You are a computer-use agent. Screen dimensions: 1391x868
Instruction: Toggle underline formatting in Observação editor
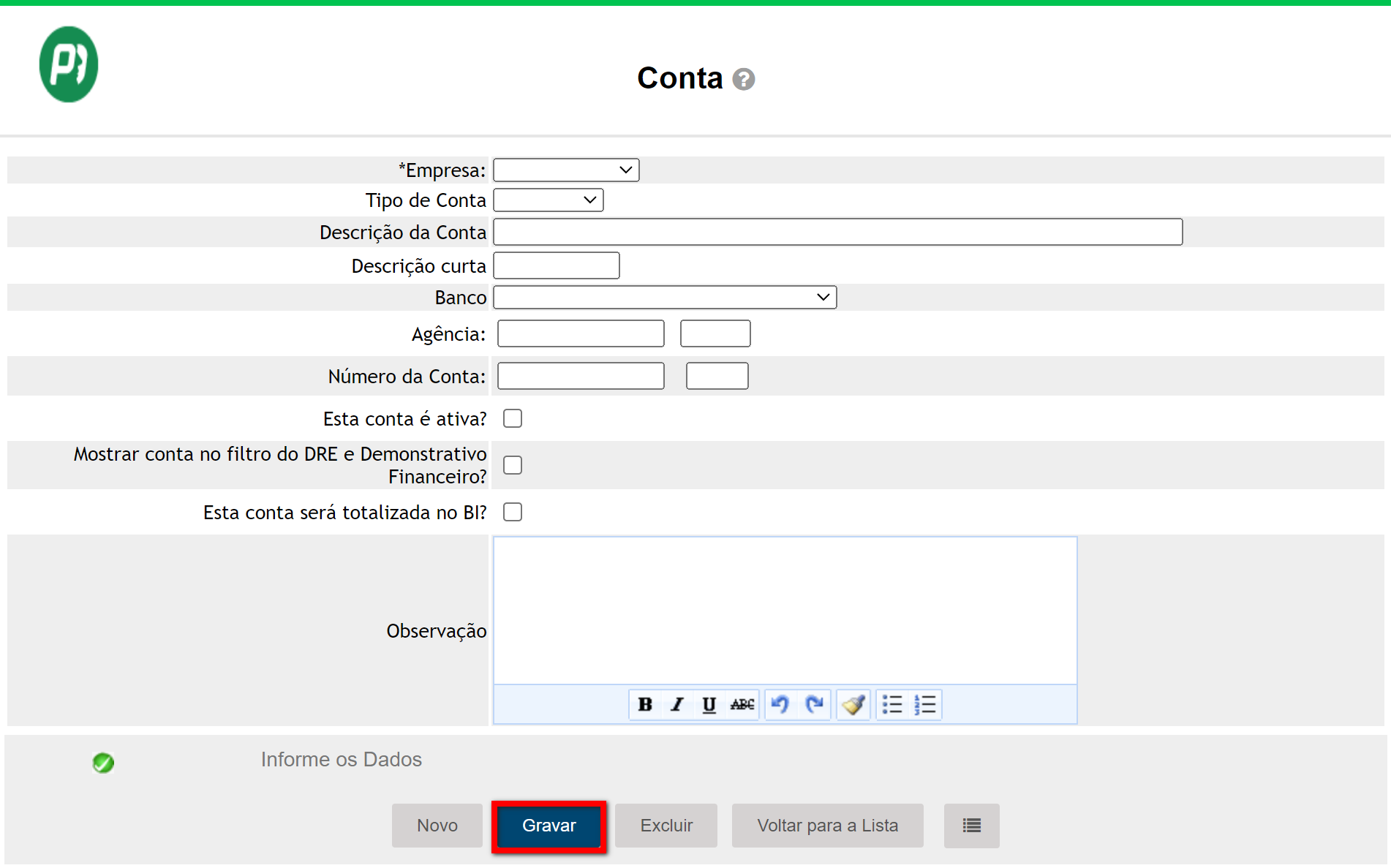click(x=709, y=704)
